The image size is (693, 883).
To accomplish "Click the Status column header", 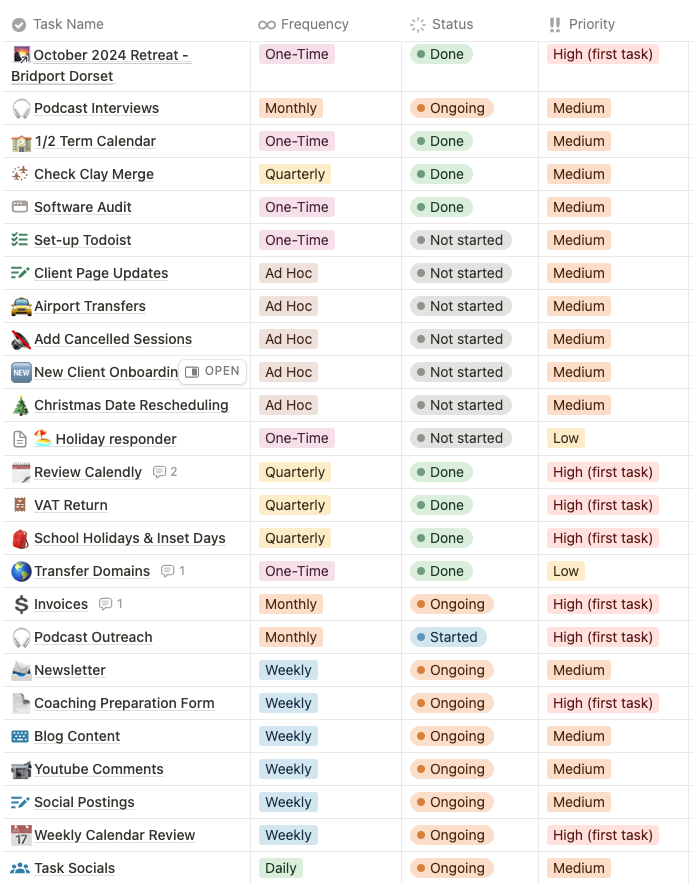I will (x=452, y=24).
